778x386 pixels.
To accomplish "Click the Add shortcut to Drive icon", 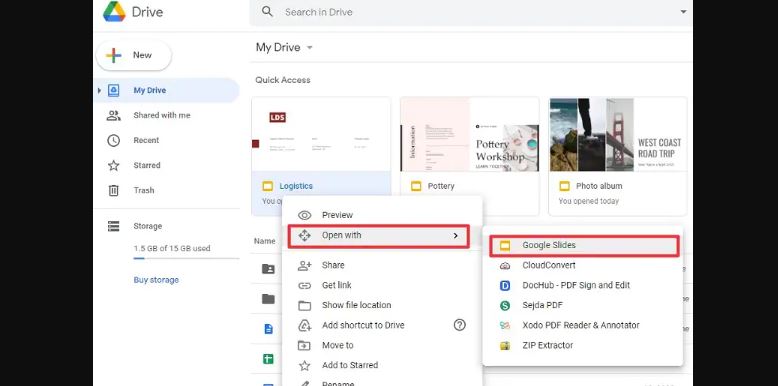I will (304, 325).
